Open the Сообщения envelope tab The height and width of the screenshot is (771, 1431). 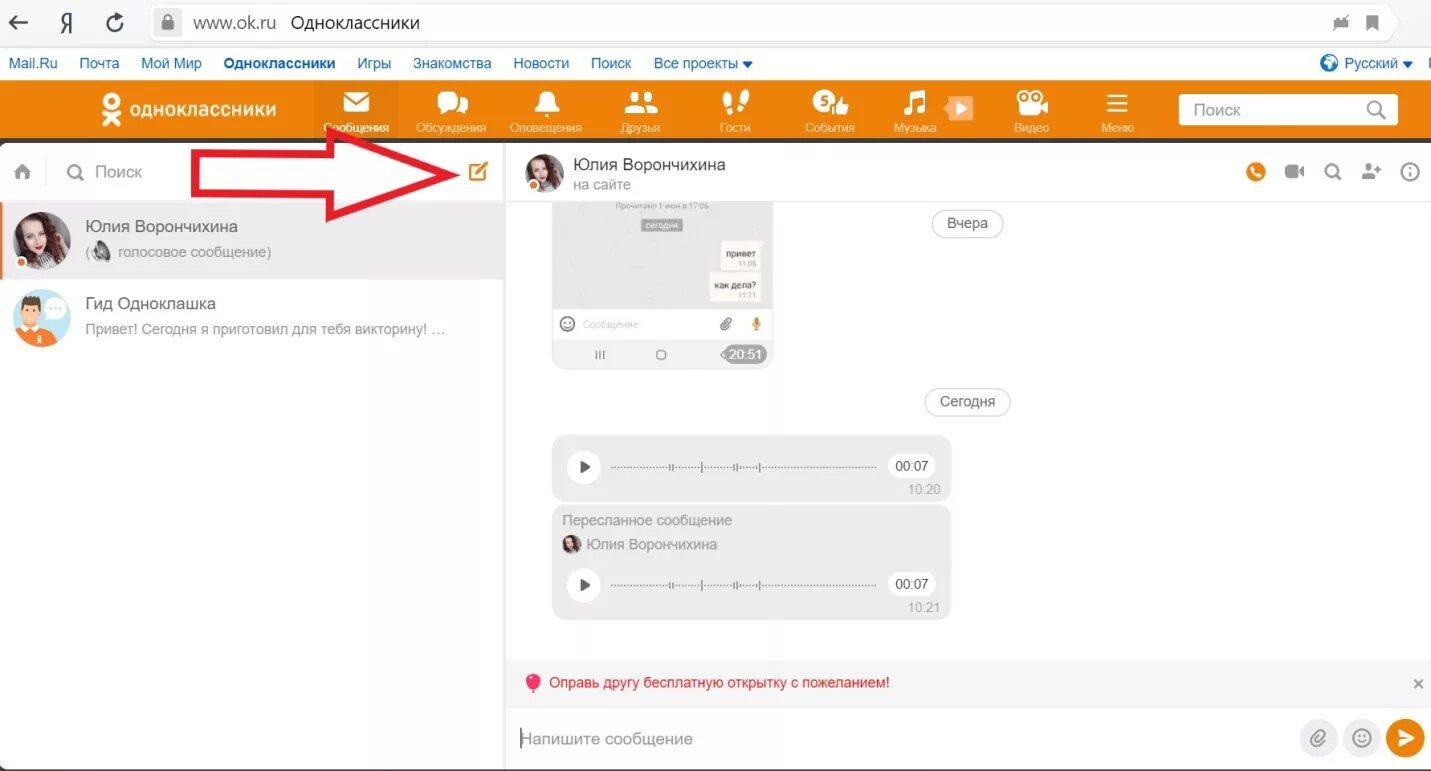(x=356, y=110)
